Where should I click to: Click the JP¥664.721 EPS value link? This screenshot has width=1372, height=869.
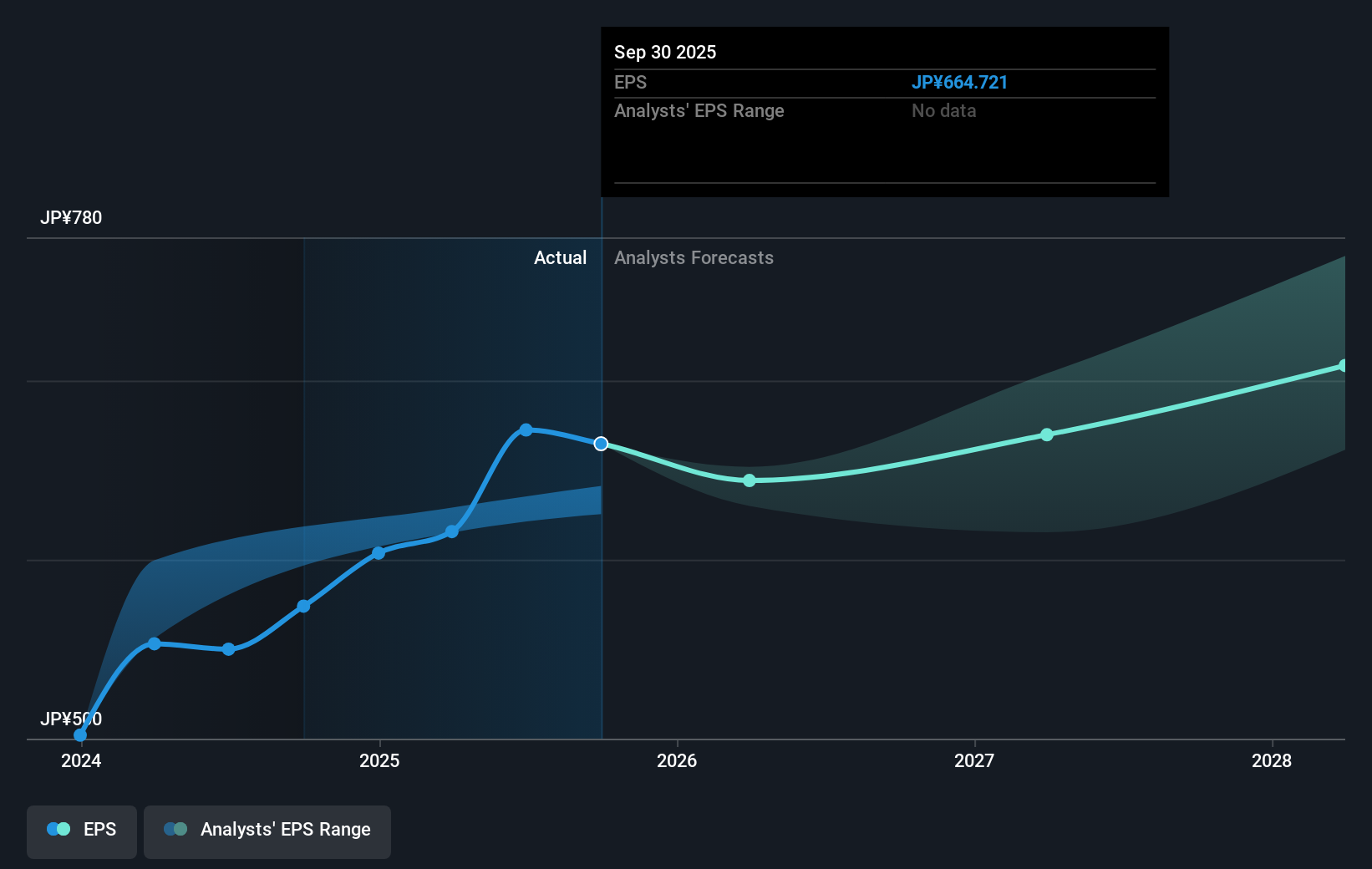pos(959,82)
